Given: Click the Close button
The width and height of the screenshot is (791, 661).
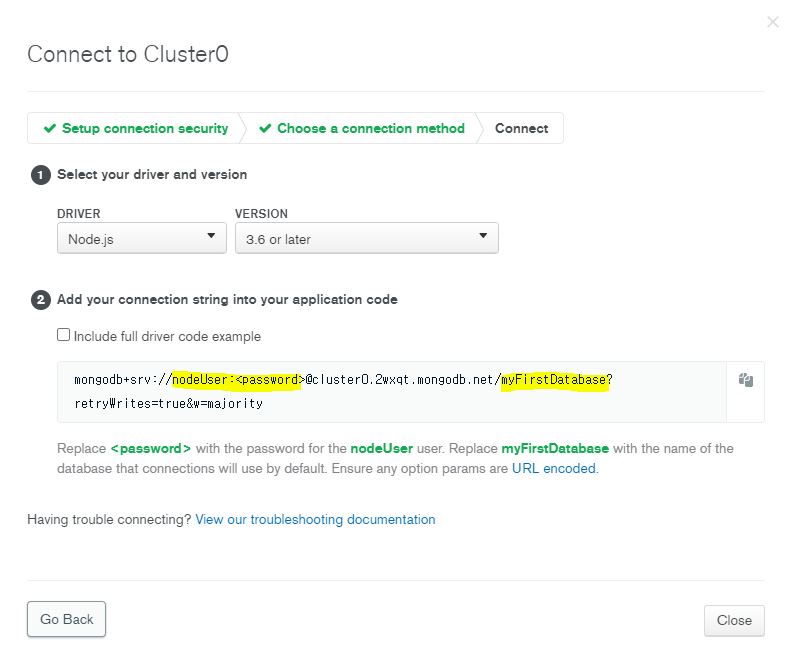Looking at the screenshot, I should [x=734, y=620].
